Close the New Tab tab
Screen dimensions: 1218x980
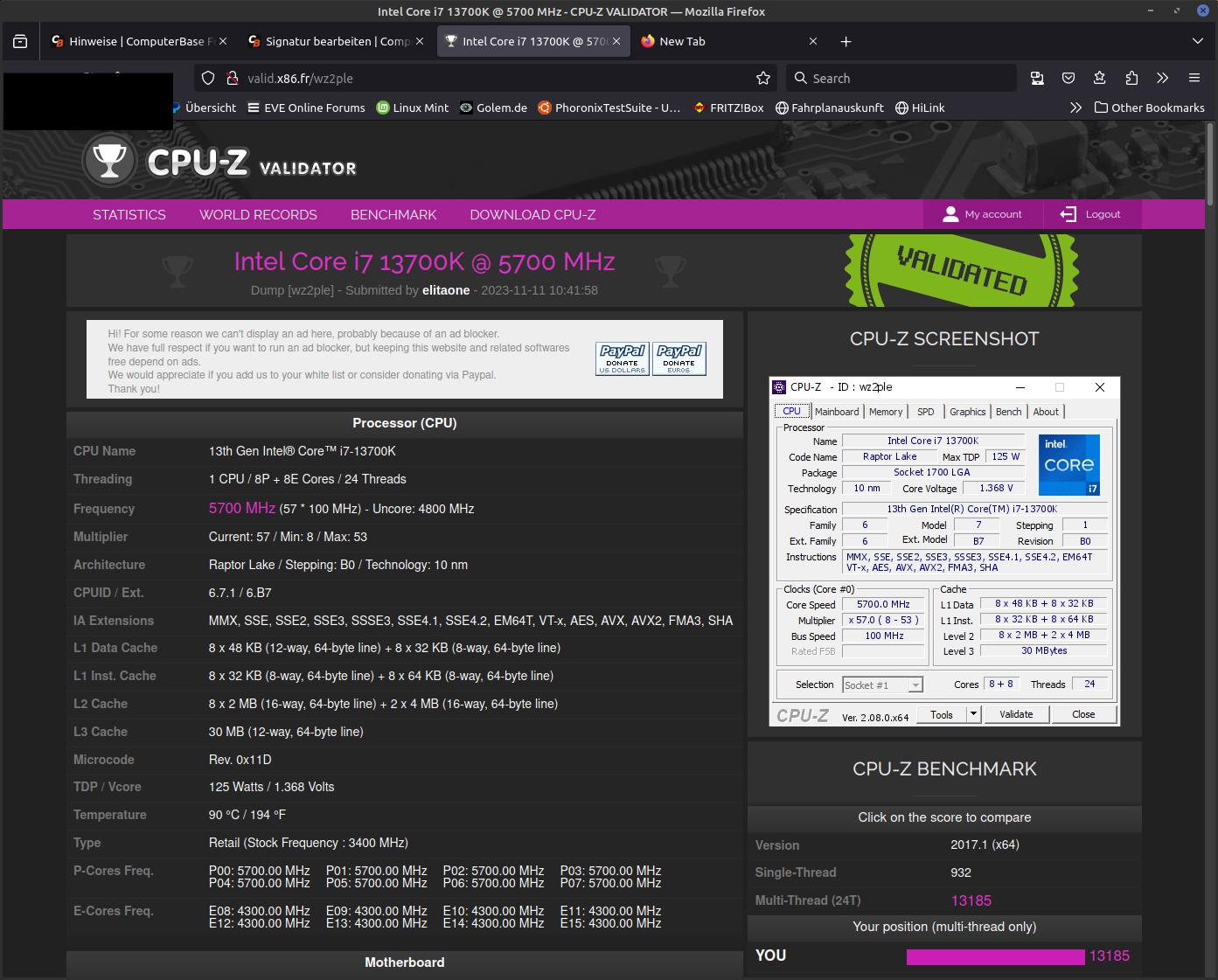813,41
